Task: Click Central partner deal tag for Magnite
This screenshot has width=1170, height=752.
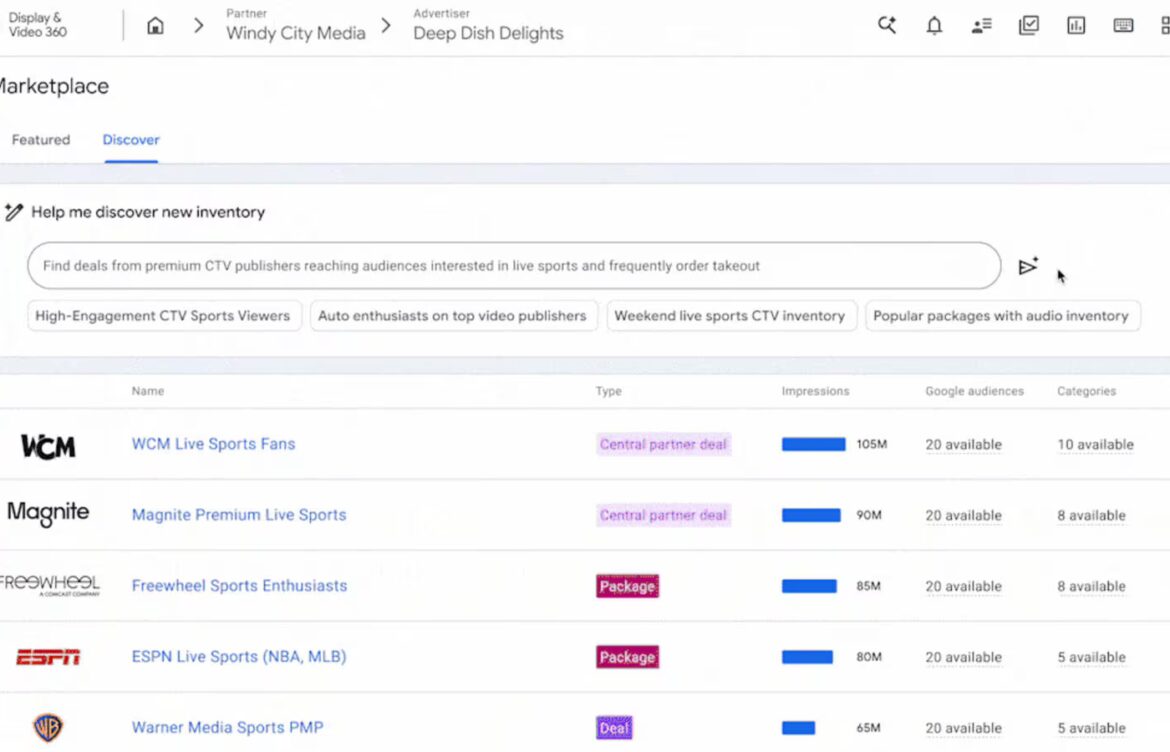Action: (663, 516)
